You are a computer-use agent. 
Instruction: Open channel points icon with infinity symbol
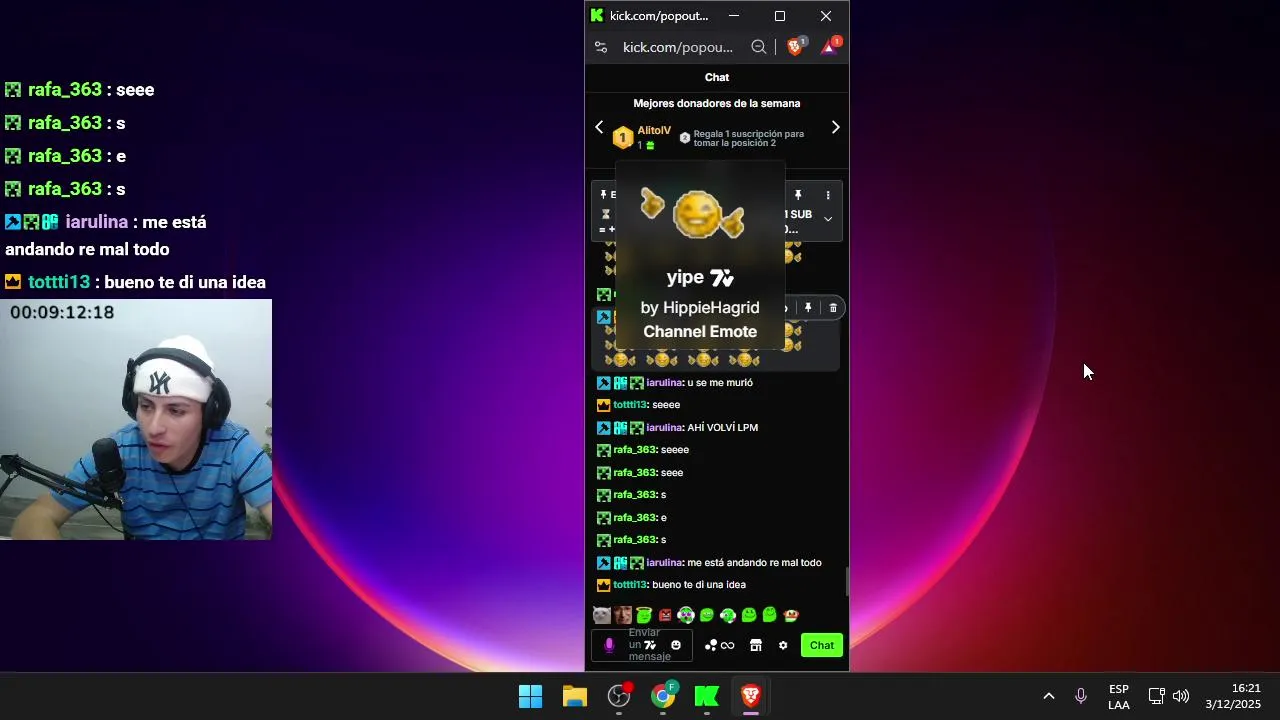[720, 645]
